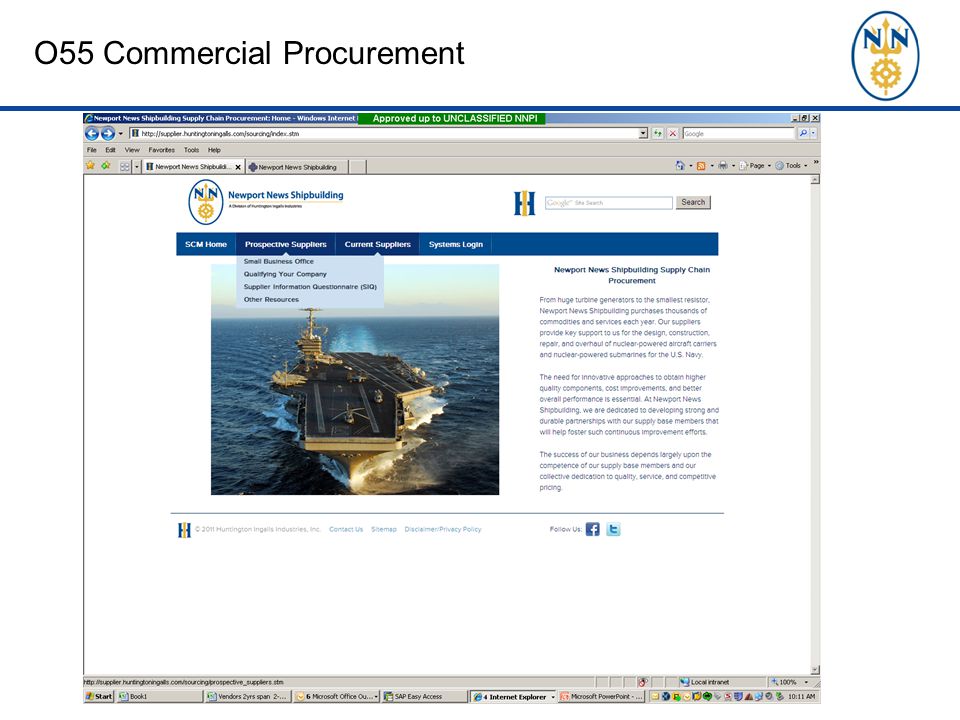Click the Add to Favorites icon

pos(106,166)
